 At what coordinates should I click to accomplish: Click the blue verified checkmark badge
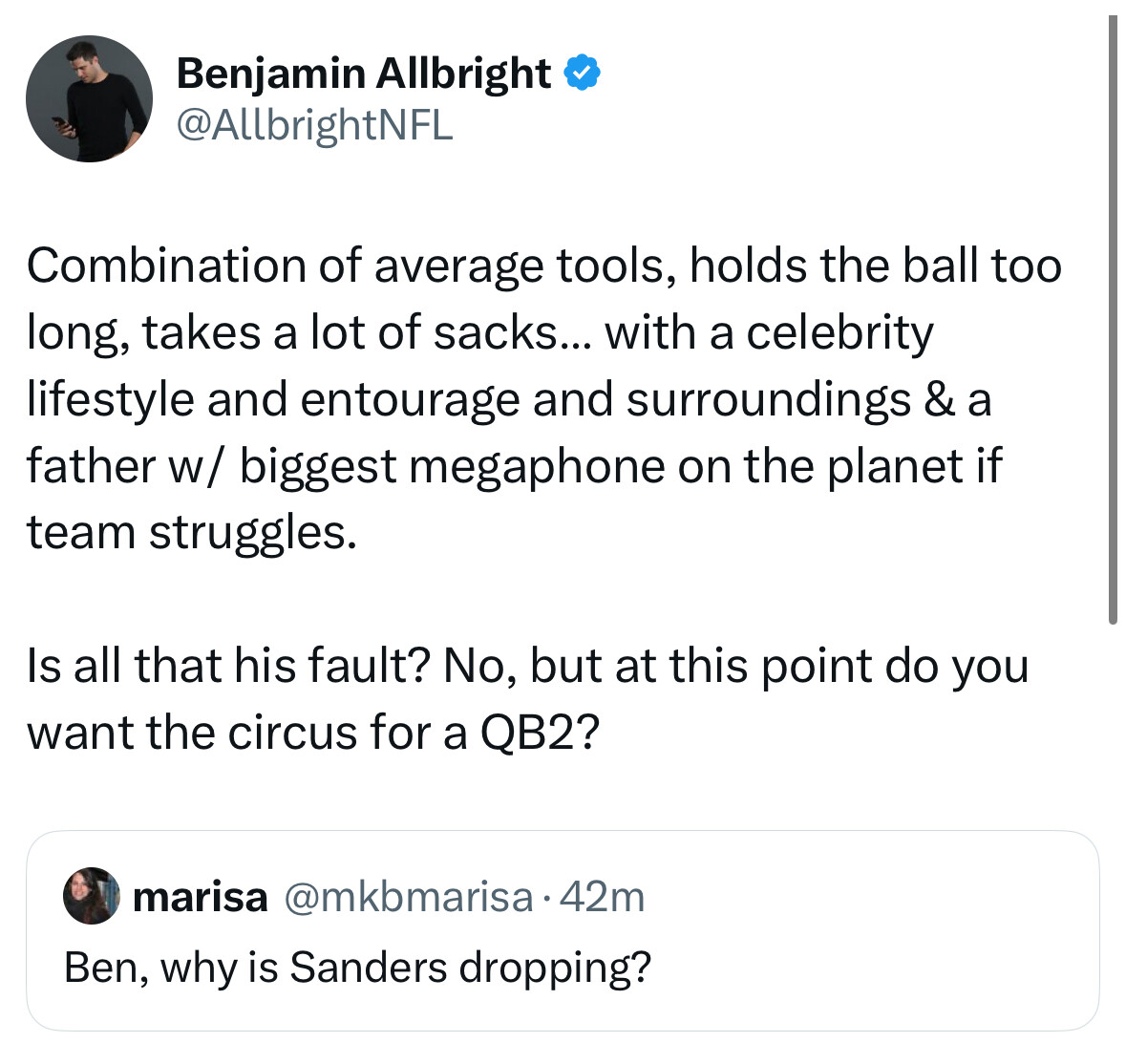click(582, 73)
